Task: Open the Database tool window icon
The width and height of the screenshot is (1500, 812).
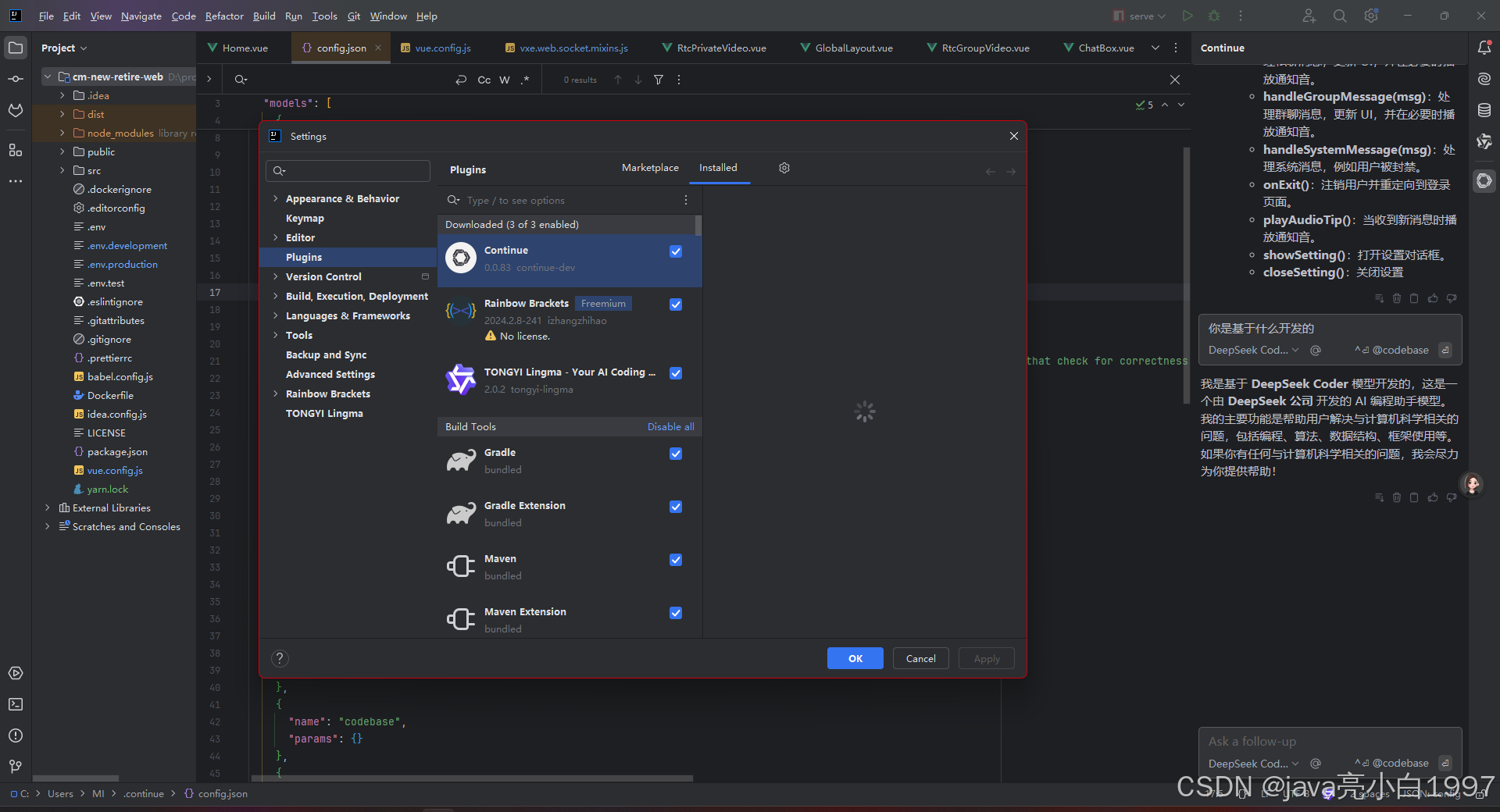Action: tap(1484, 110)
